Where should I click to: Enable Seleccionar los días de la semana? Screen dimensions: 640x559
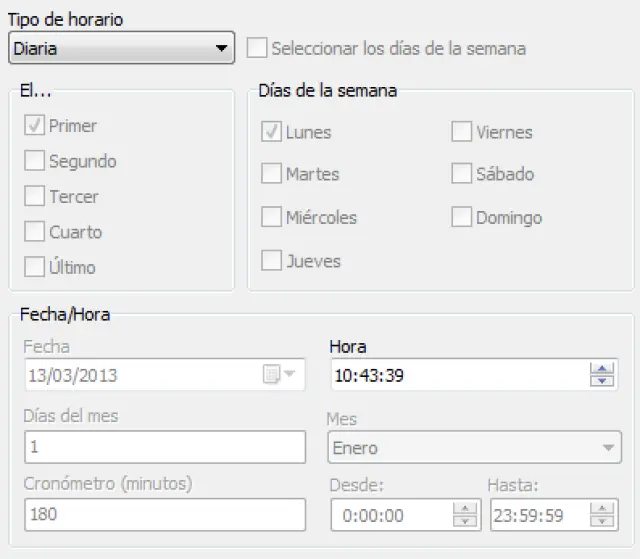(258, 48)
